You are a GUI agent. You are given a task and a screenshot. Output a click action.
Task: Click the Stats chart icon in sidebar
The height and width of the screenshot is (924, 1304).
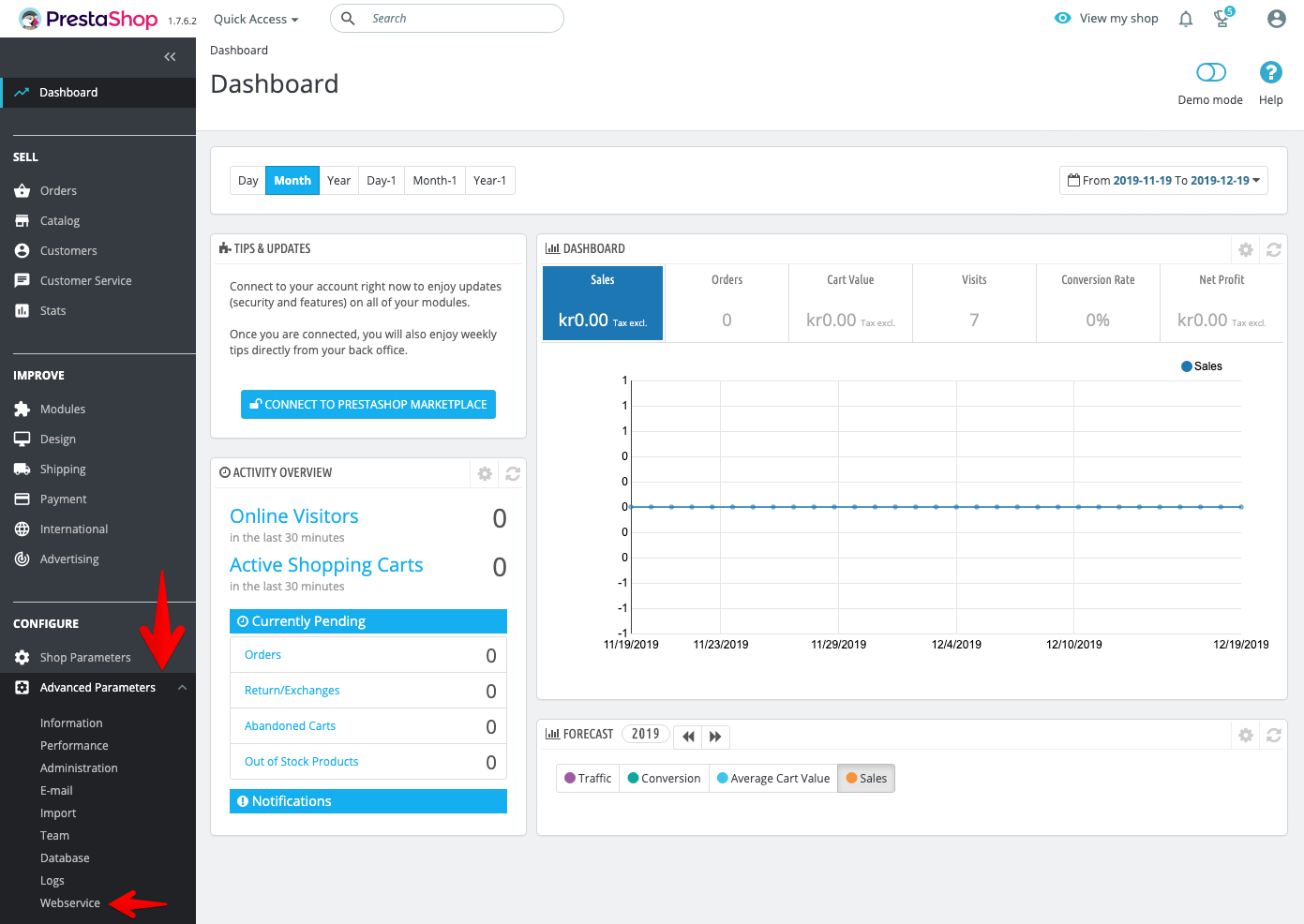pyautogui.click(x=22, y=310)
